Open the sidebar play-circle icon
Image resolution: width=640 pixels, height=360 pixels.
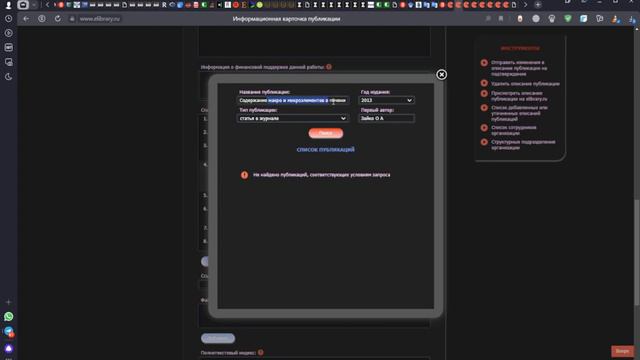coord(9,33)
